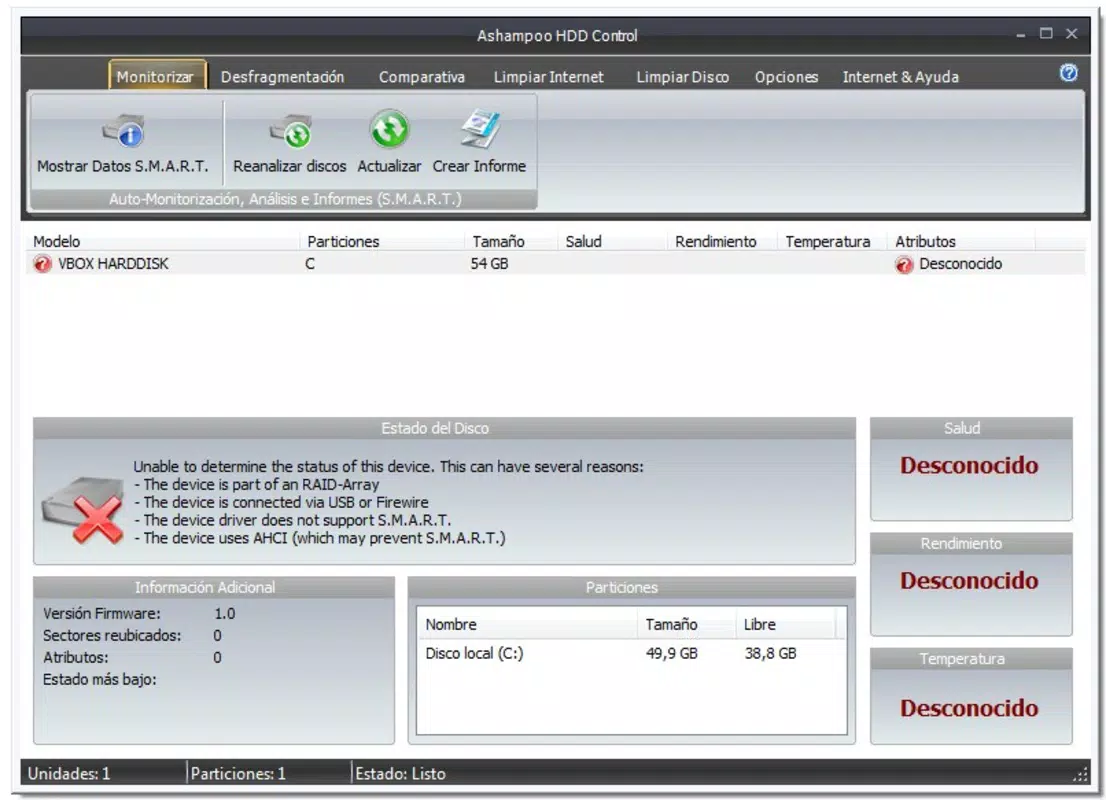Click the 38,8 GB free space value
1106x800 pixels.
point(770,653)
